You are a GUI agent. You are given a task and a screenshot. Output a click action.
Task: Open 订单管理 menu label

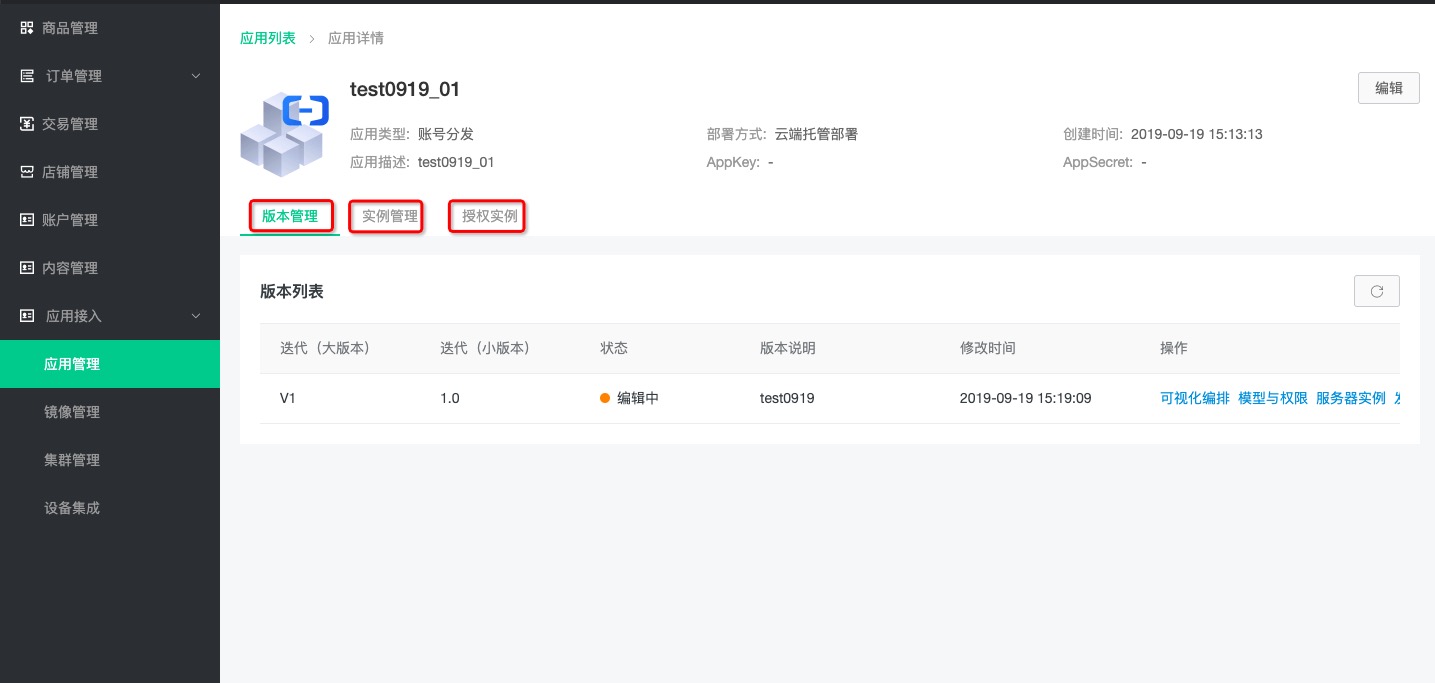click(x=74, y=76)
